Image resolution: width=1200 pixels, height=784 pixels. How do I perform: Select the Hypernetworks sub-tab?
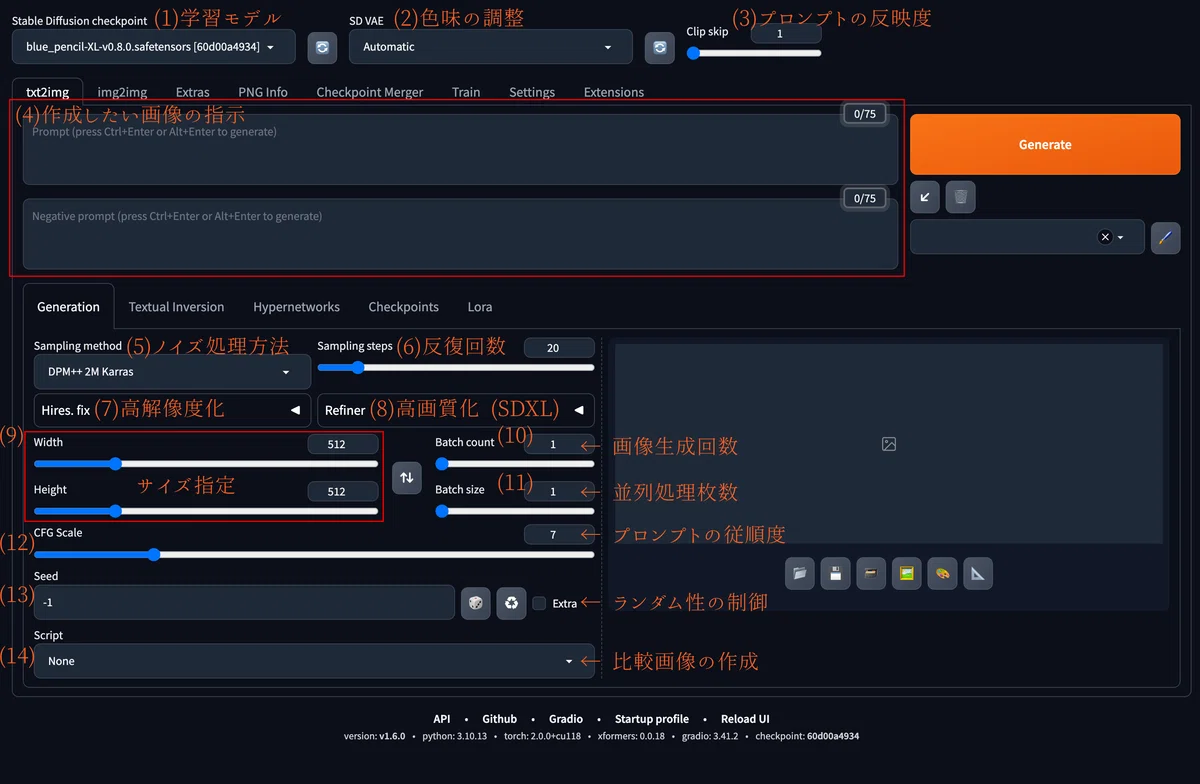pyautogui.click(x=296, y=307)
